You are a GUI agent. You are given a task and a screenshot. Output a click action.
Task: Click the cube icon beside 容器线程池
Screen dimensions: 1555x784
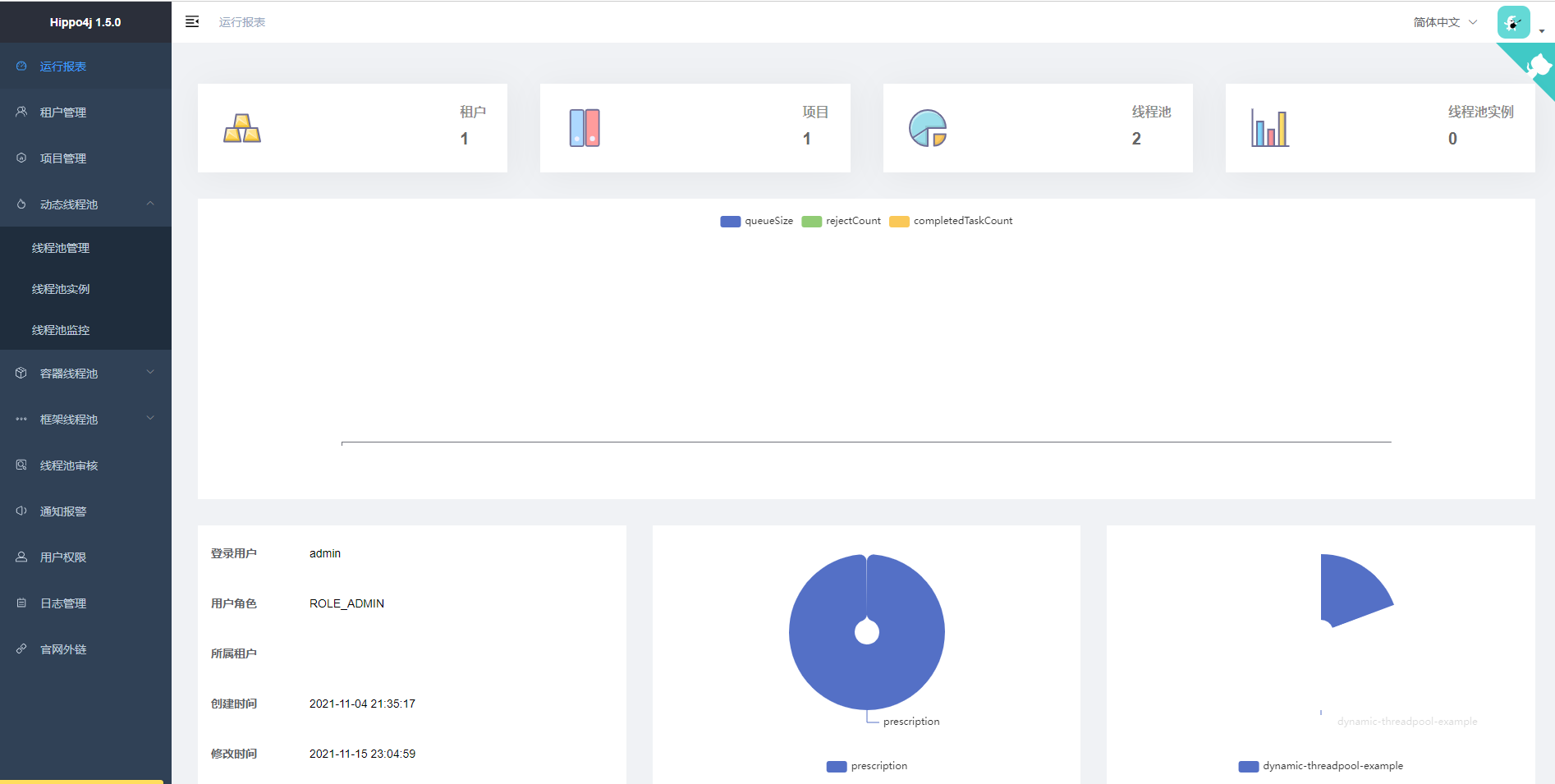click(x=21, y=373)
